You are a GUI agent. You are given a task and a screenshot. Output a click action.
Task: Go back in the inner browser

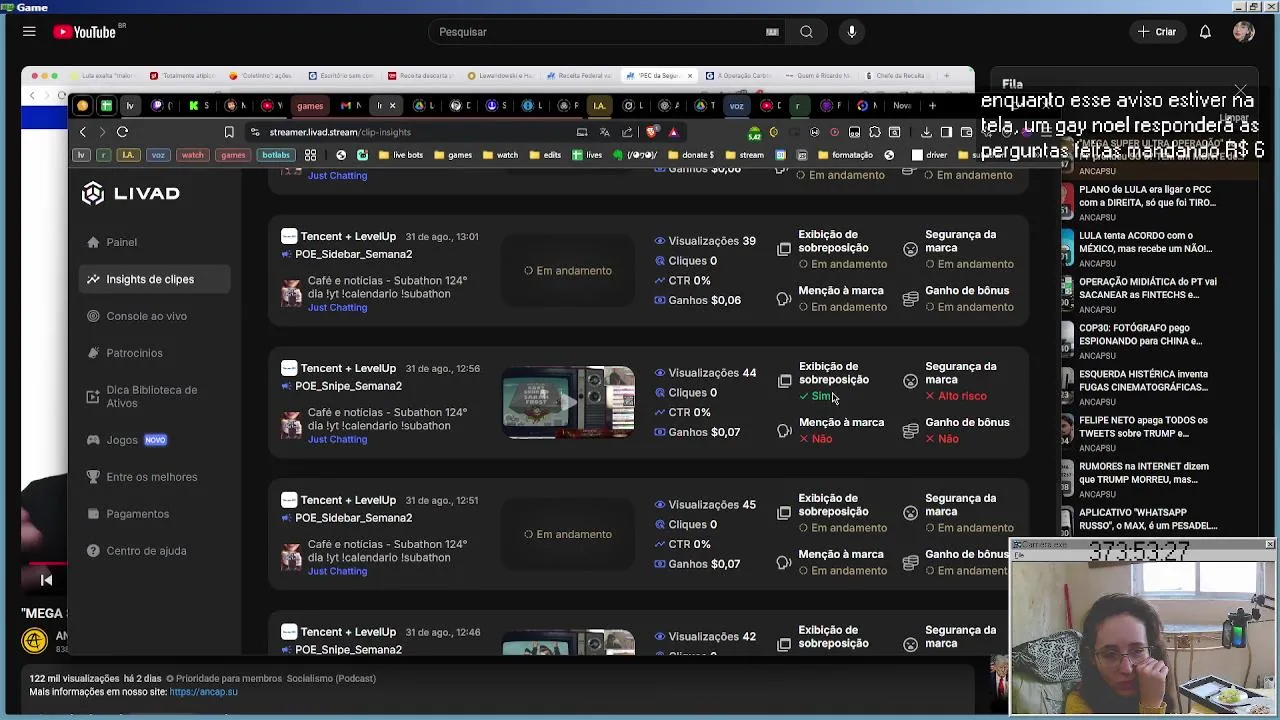[x=83, y=132]
